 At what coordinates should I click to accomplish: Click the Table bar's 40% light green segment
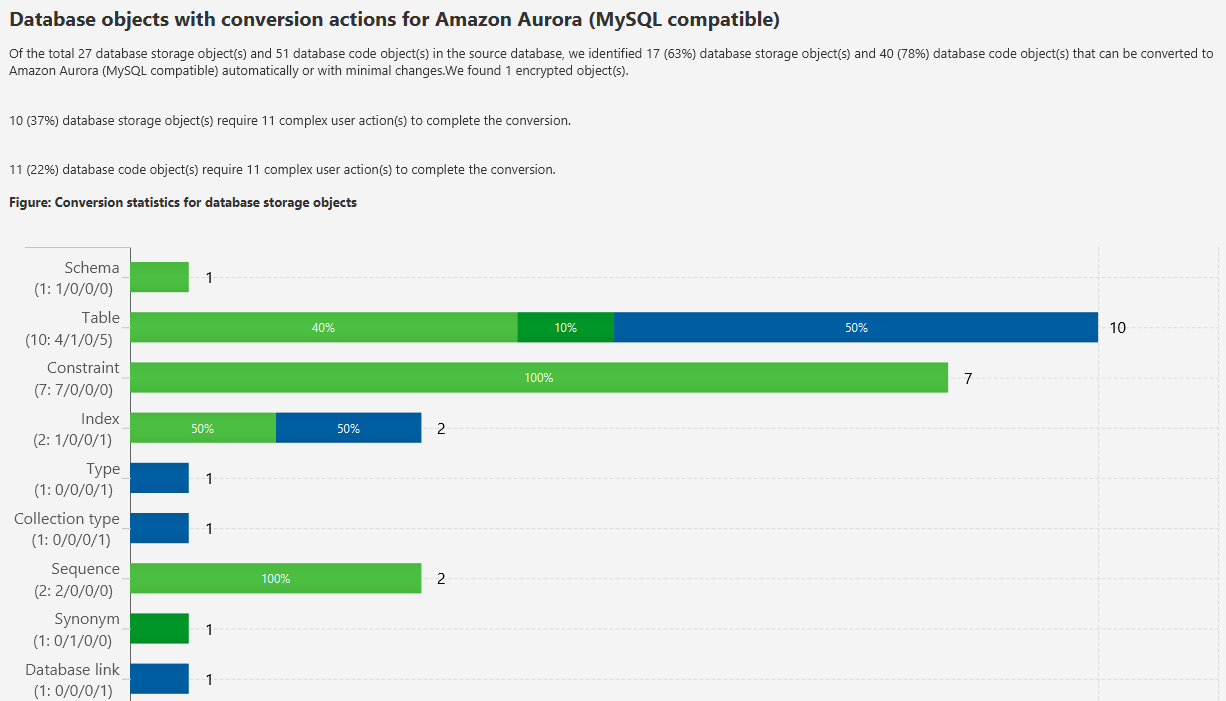324,327
